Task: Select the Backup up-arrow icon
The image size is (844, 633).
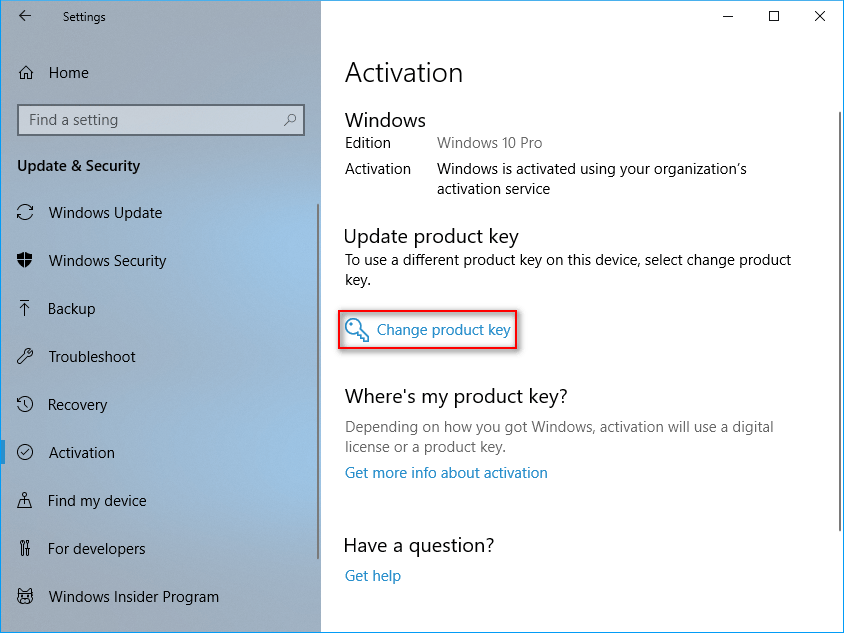Action: coord(26,308)
